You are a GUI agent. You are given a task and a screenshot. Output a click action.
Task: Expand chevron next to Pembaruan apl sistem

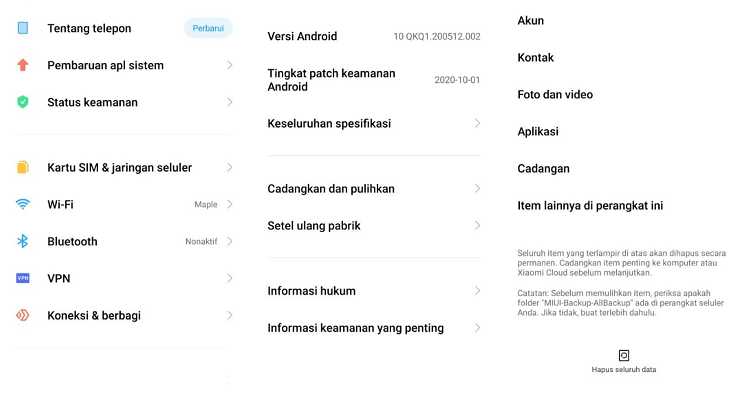(x=230, y=65)
